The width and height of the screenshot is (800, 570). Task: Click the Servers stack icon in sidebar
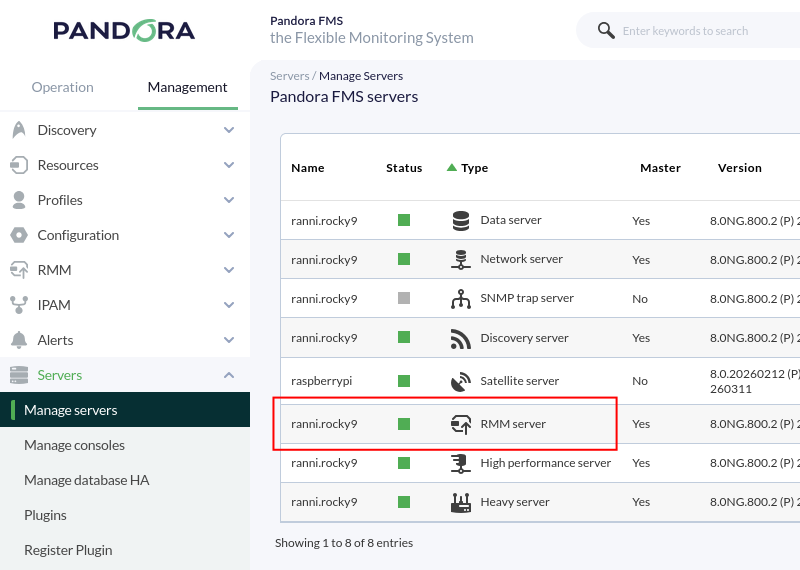[19, 375]
